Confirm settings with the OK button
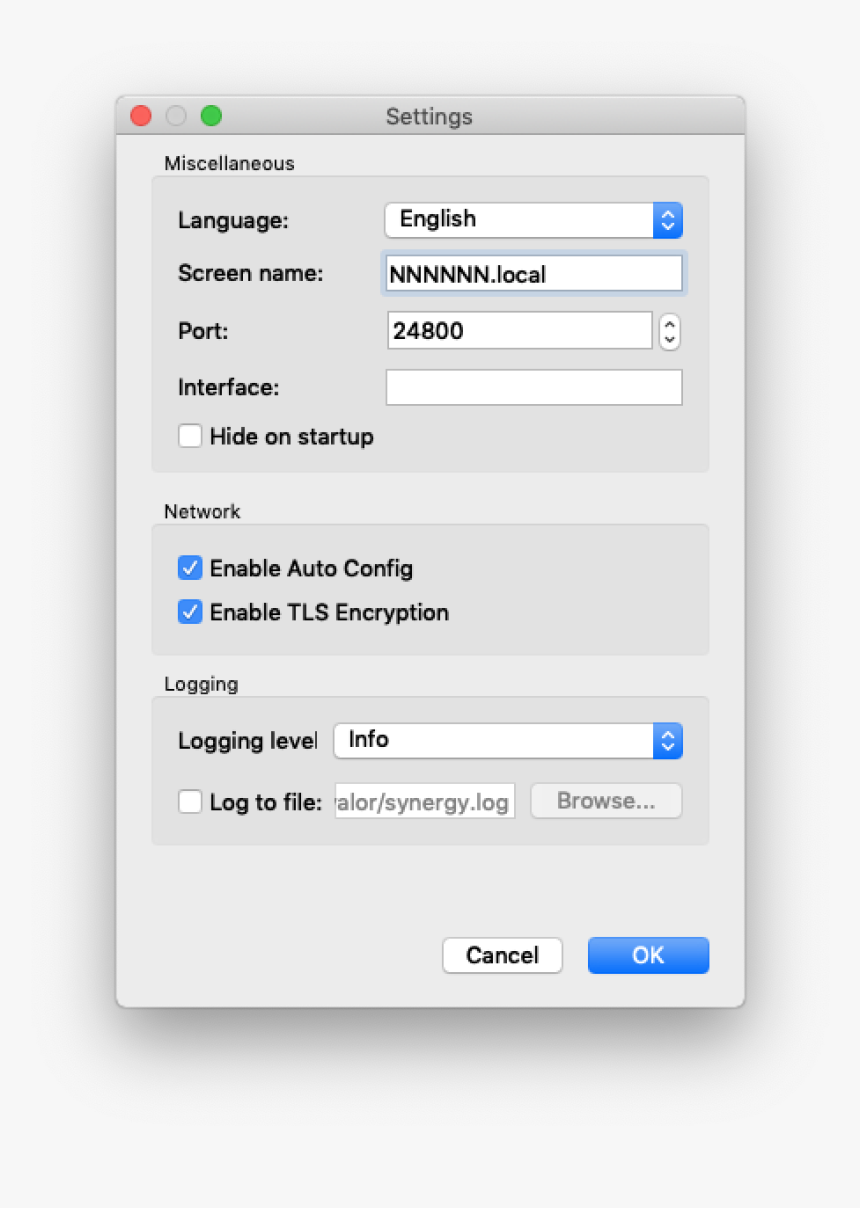This screenshot has height=1208, width=860. click(x=648, y=956)
